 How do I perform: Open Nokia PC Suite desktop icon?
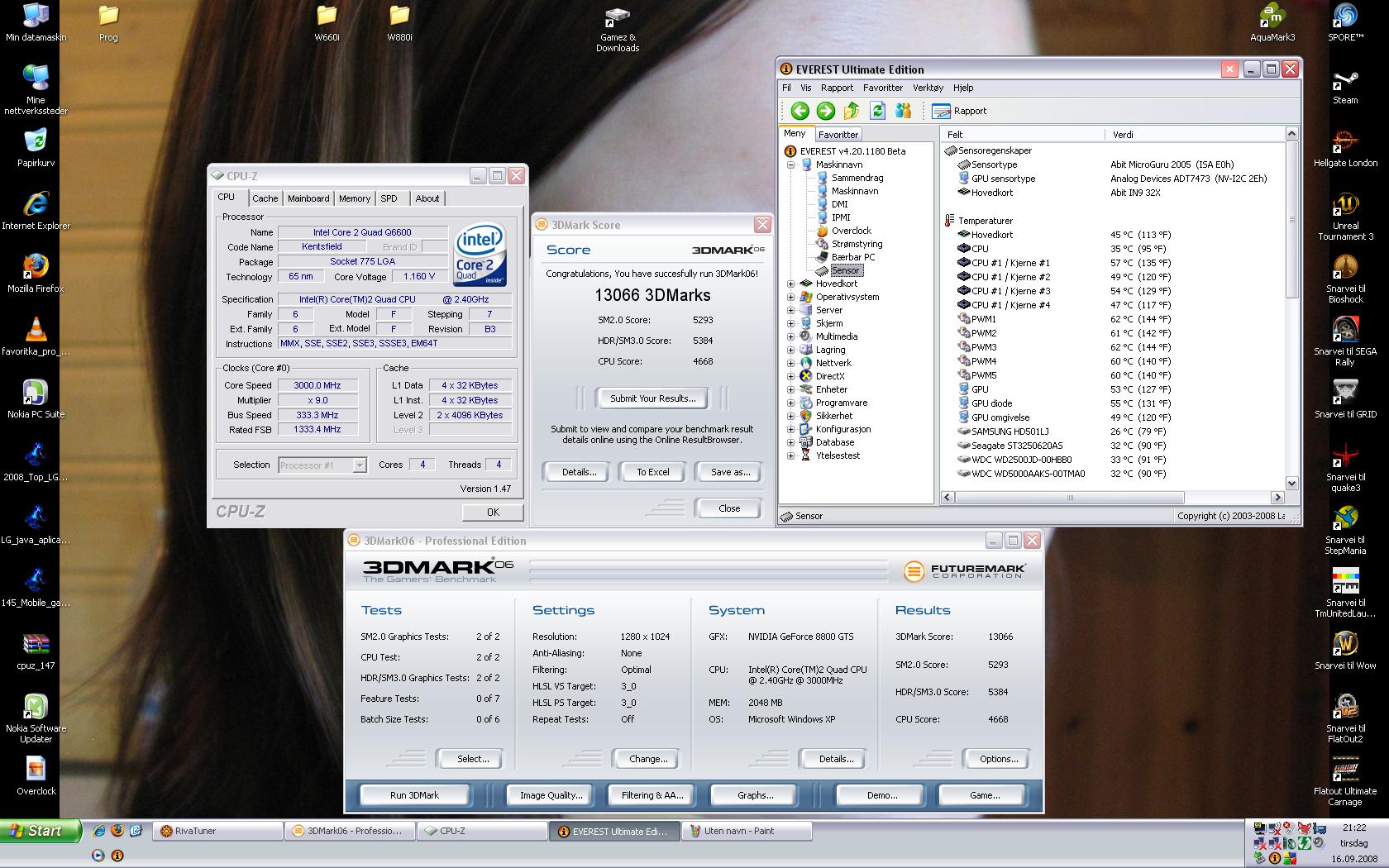pos(36,399)
